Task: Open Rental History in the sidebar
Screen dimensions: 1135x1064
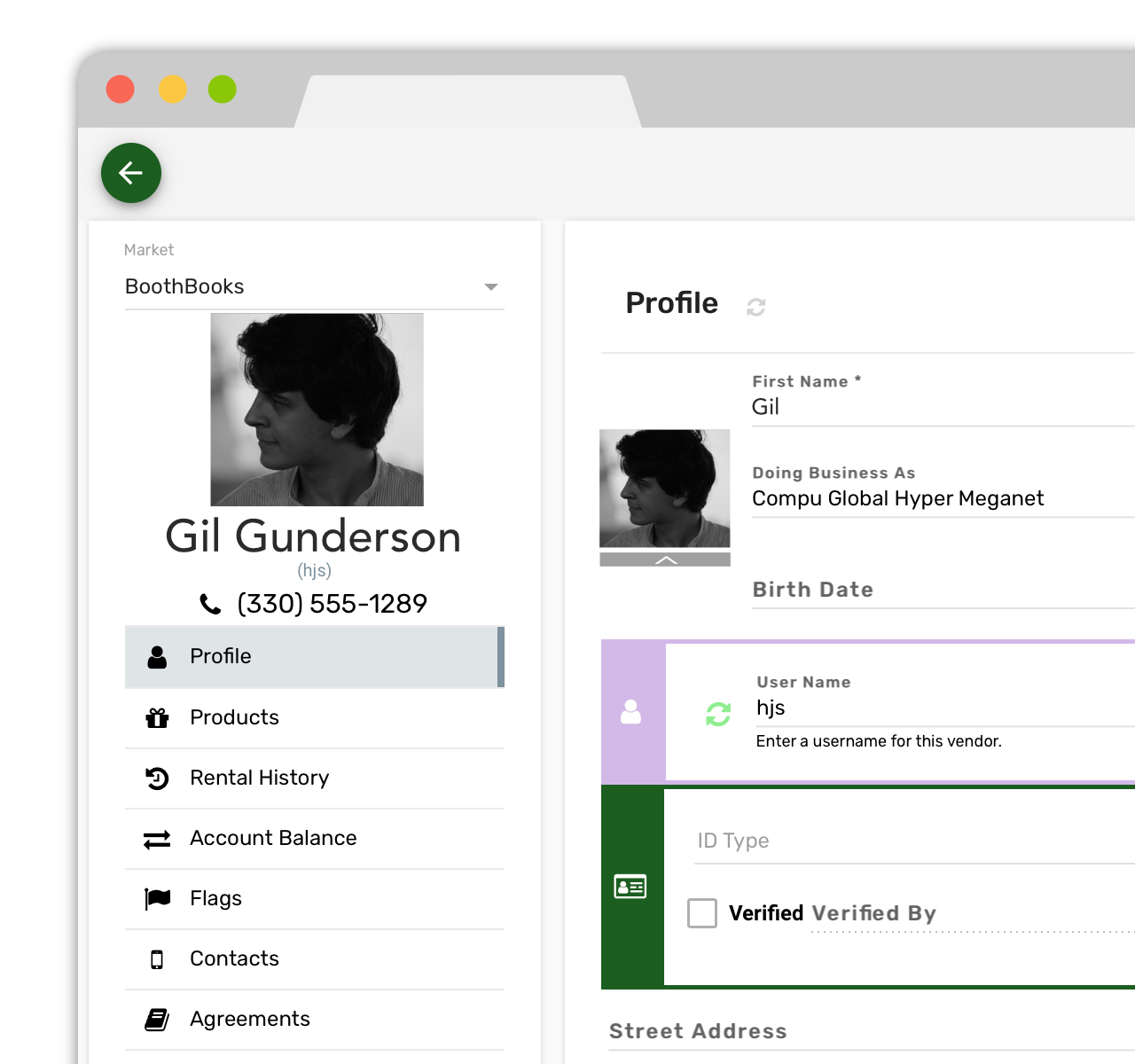Action: pyautogui.click(x=315, y=778)
